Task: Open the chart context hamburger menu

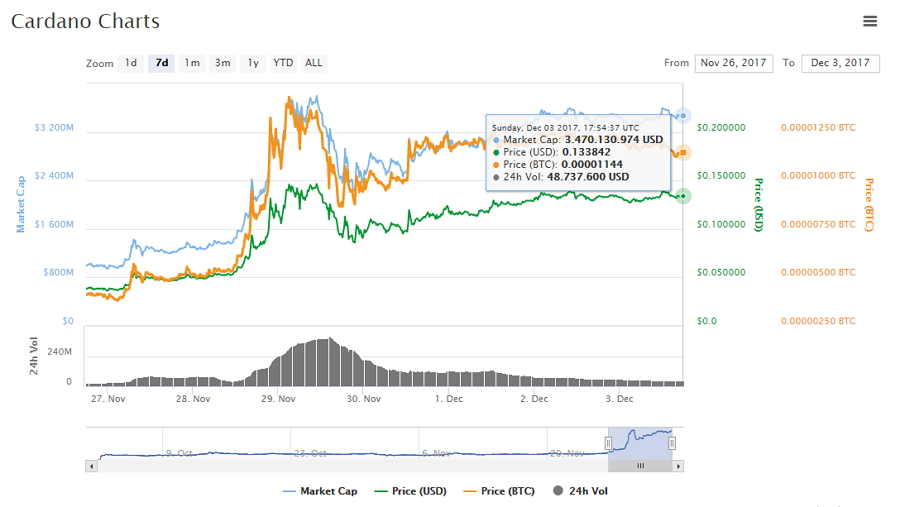Action: click(870, 21)
